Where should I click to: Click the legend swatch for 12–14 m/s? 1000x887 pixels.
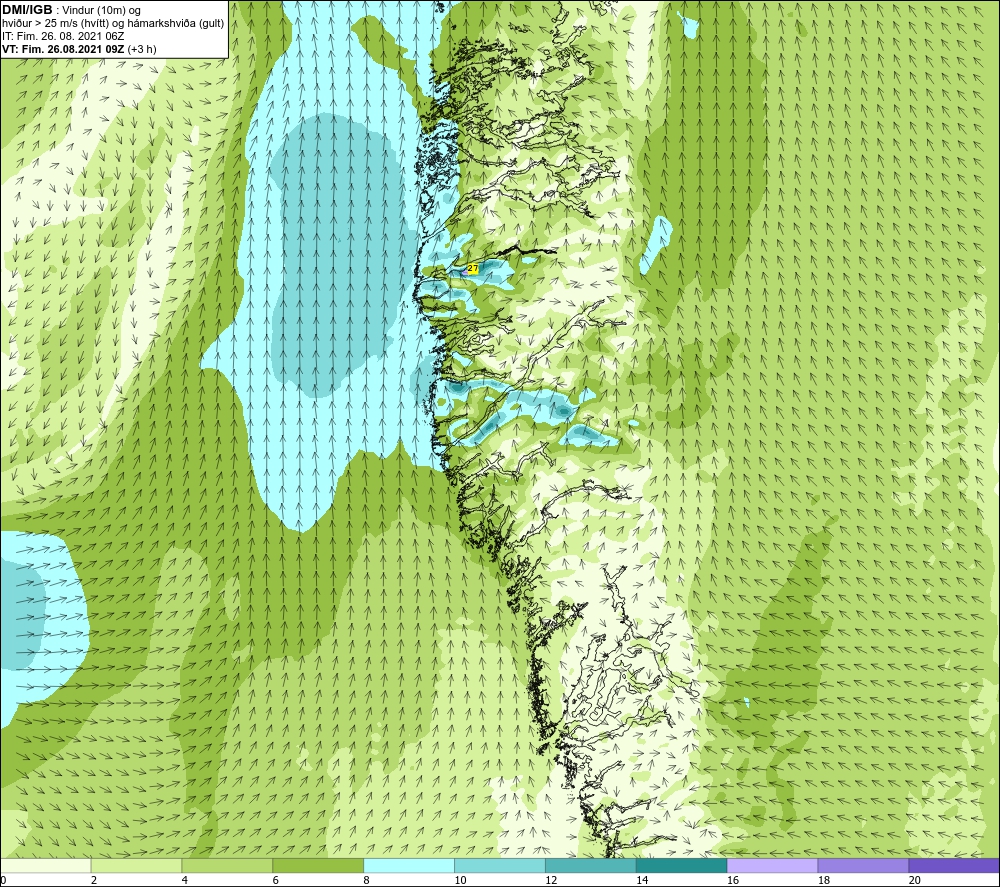[591, 865]
